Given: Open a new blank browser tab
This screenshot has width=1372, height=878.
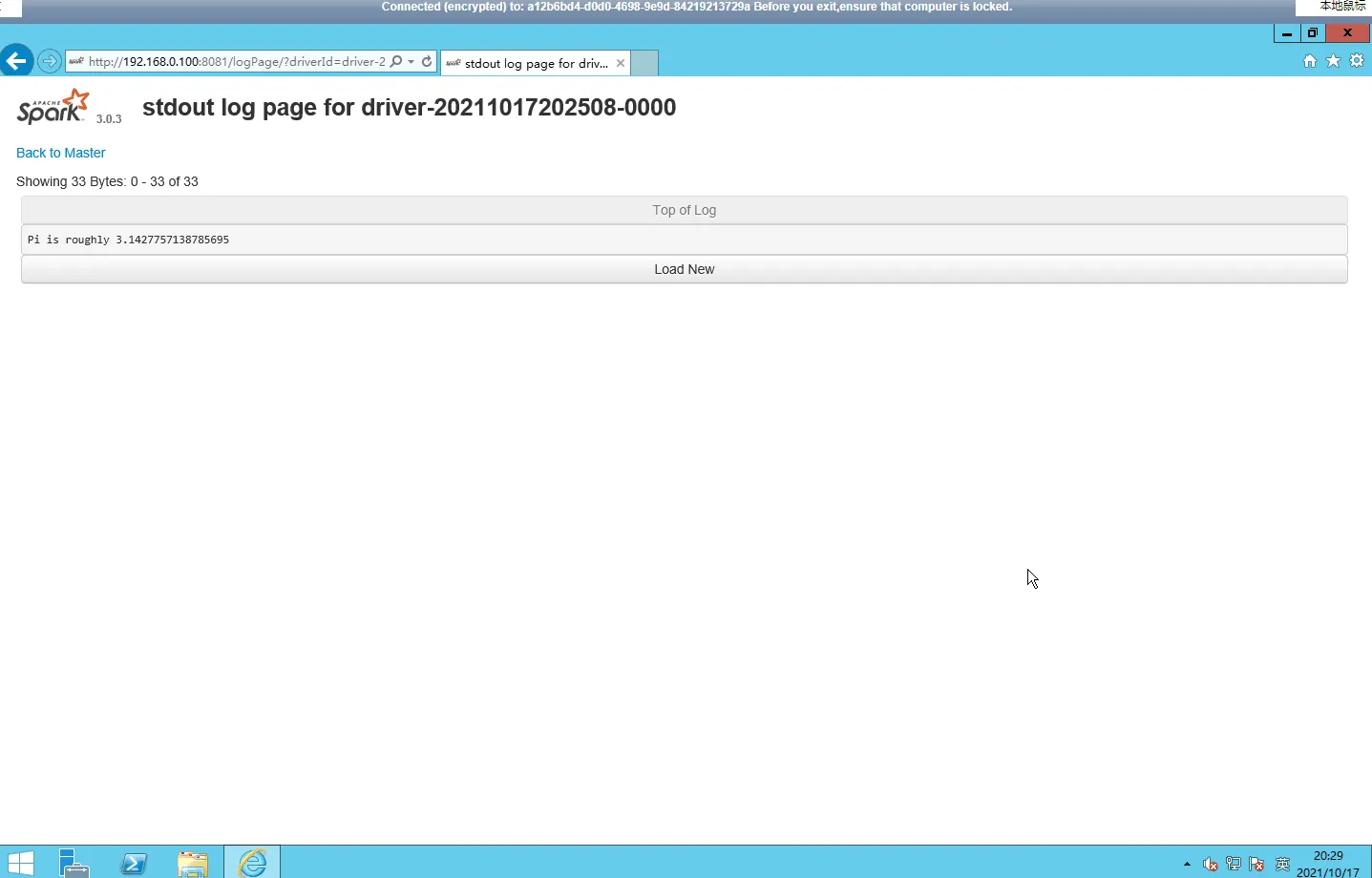Looking at the screenshot, I should pyautogui.click(x=645, y=63).
